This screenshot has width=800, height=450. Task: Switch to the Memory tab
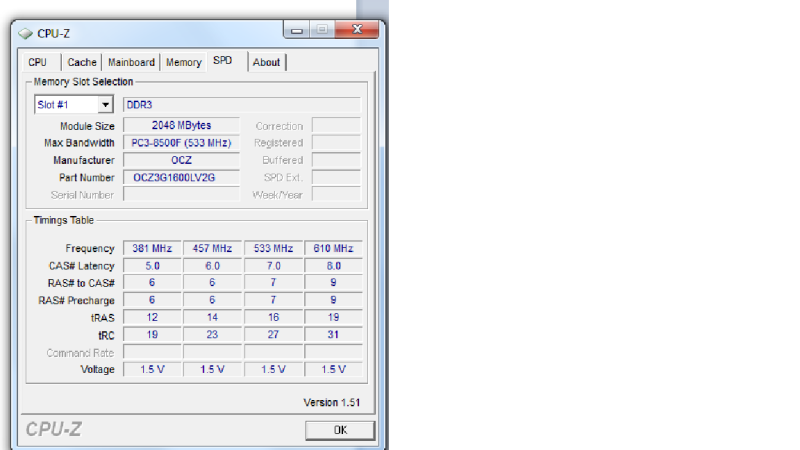click(184, 62)
